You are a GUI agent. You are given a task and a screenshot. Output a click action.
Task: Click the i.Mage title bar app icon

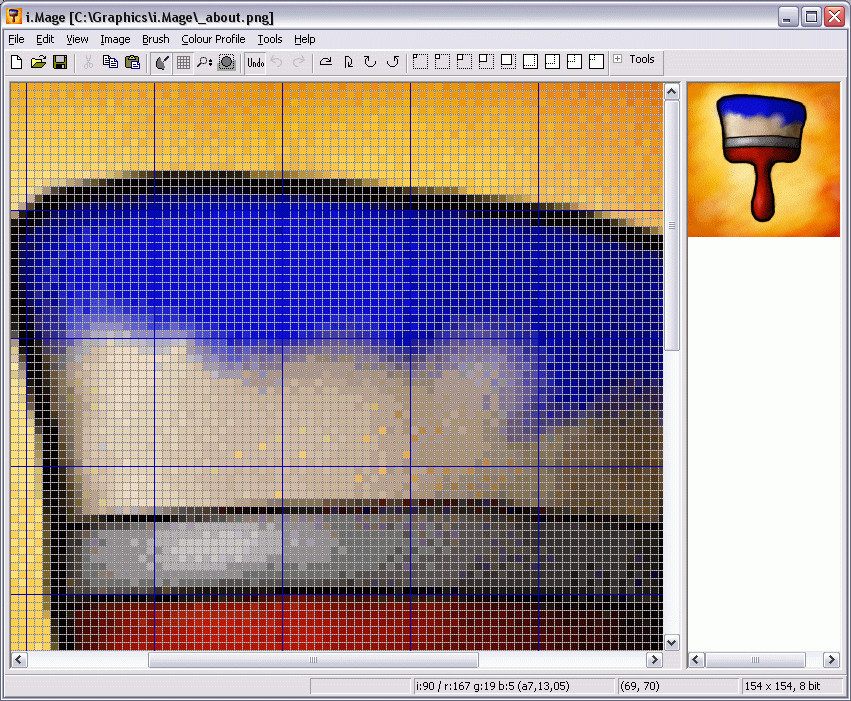click(14, 16)
